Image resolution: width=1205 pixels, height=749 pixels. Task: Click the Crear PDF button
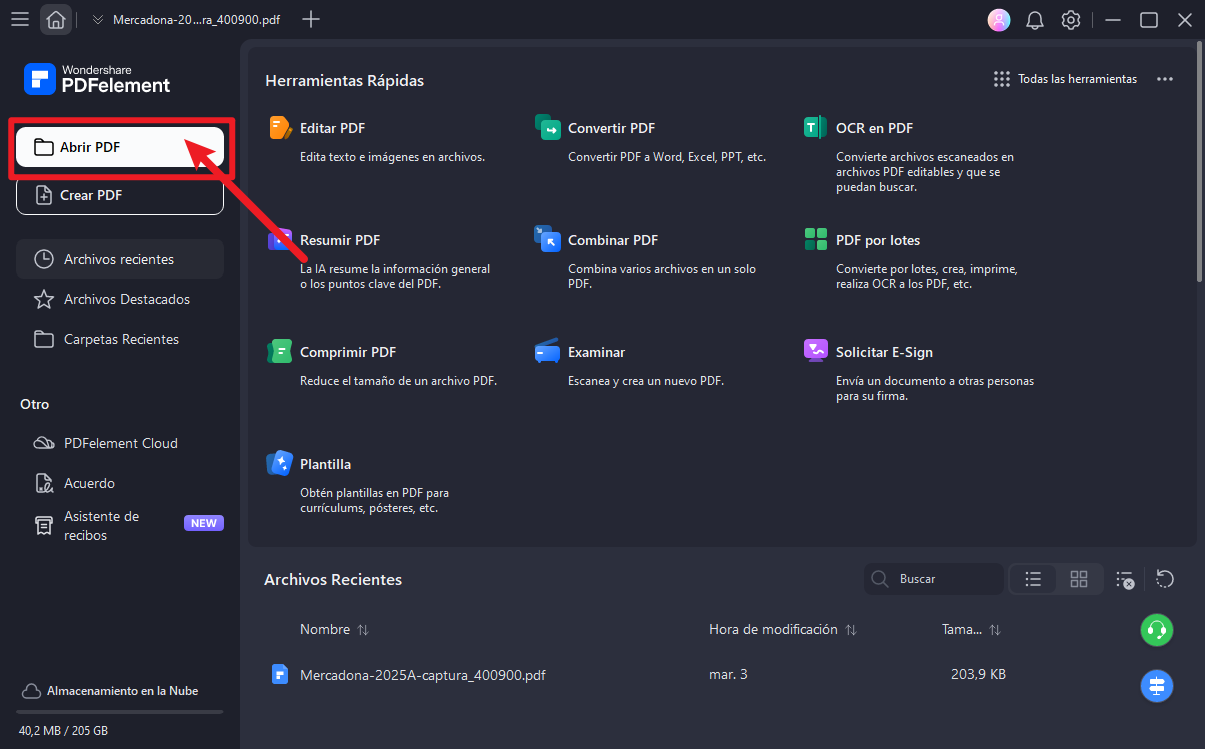(120, 195)
